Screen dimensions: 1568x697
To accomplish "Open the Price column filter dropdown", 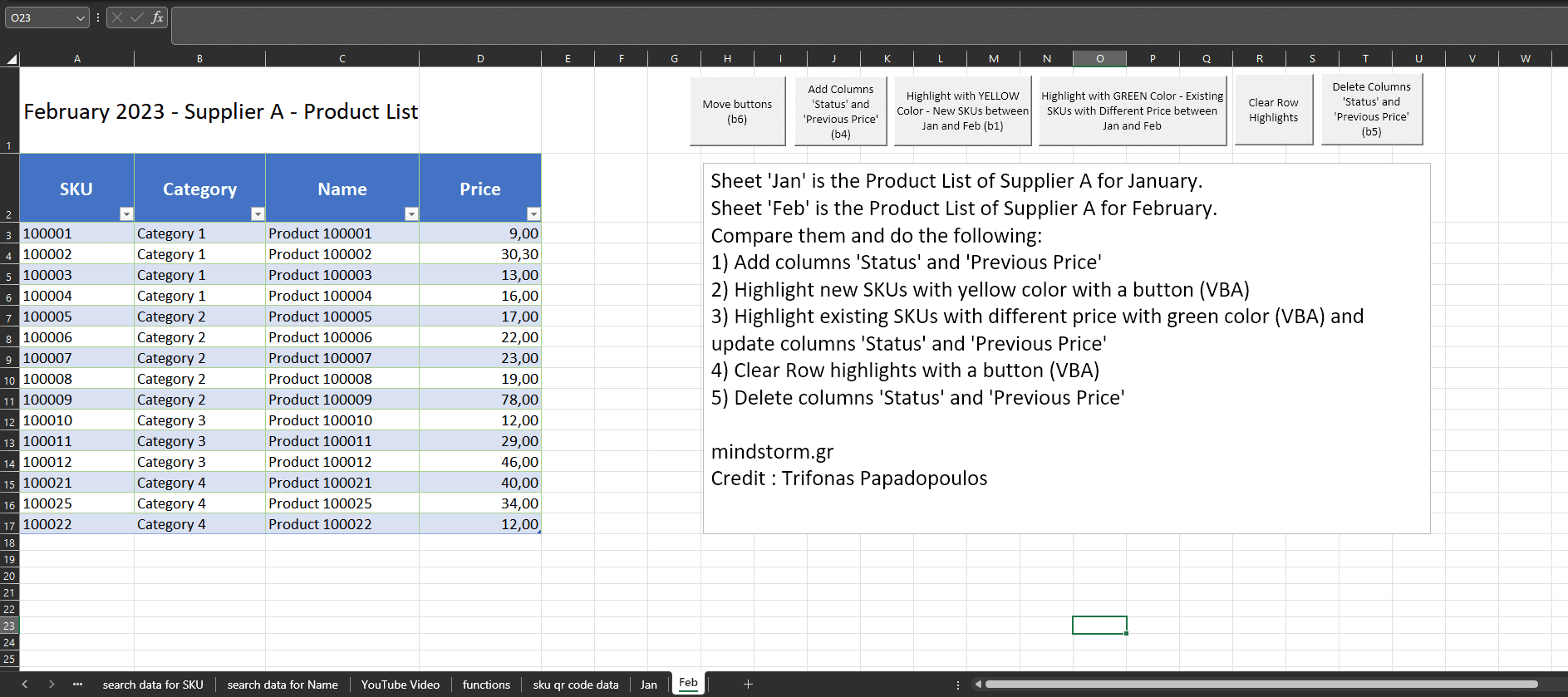I will (x=533, y=214).
